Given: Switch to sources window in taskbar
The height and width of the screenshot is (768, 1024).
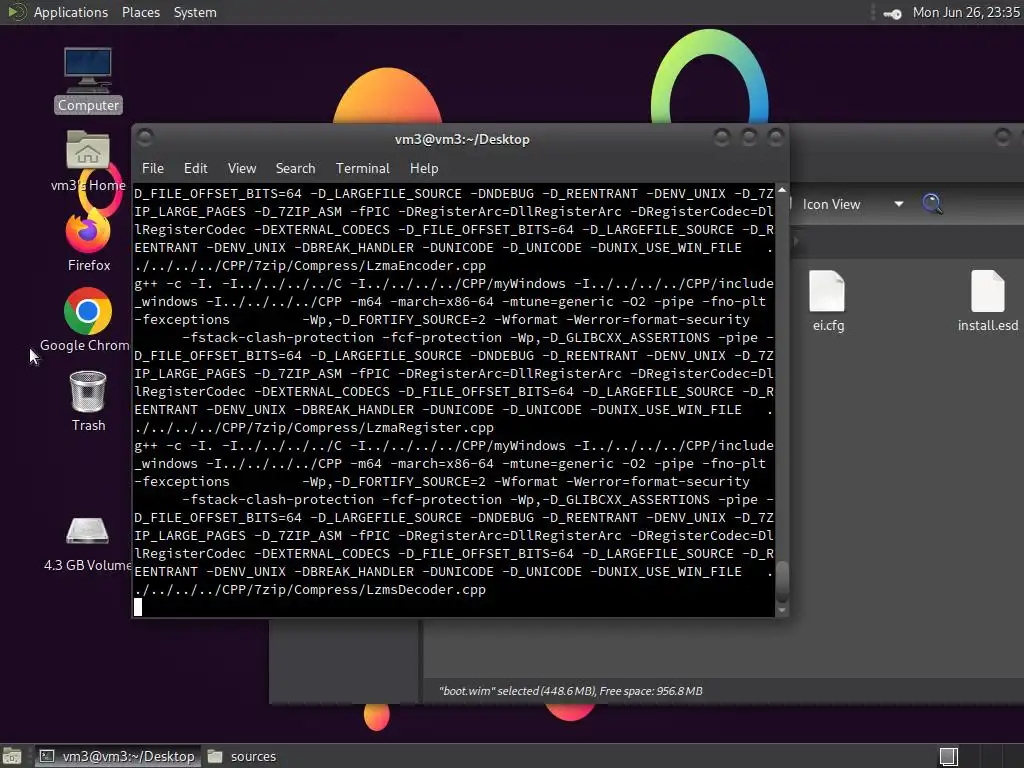Looking at the screenshot, I should tap(242, 756).
